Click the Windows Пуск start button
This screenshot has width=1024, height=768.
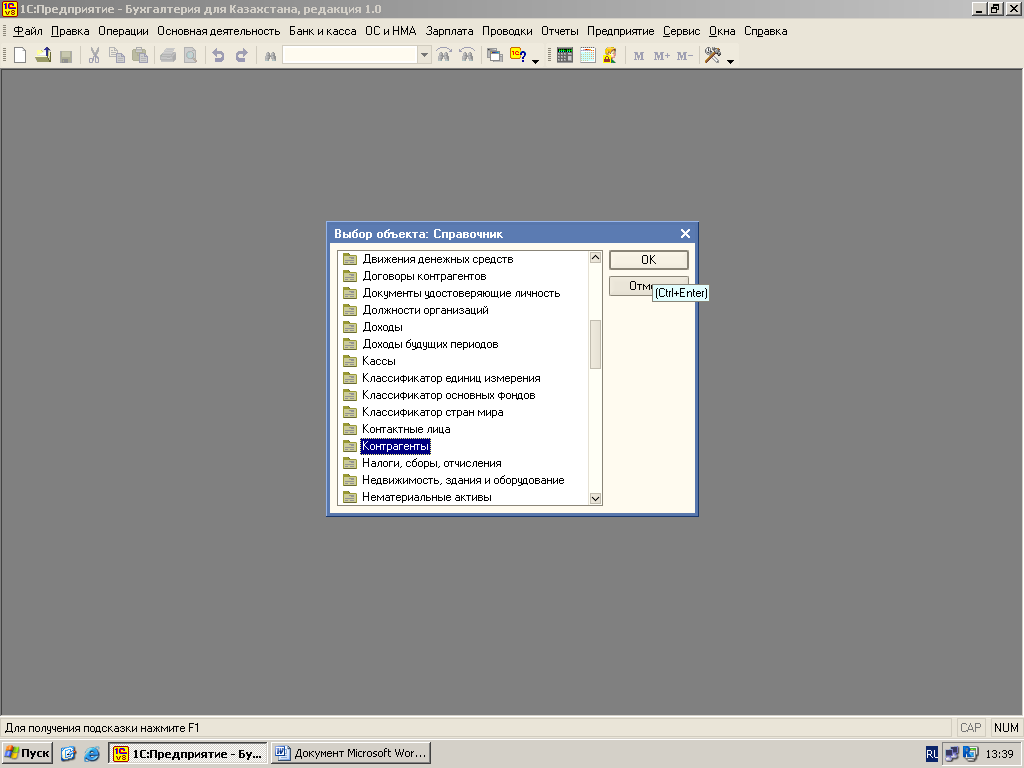tap(28, 753)
